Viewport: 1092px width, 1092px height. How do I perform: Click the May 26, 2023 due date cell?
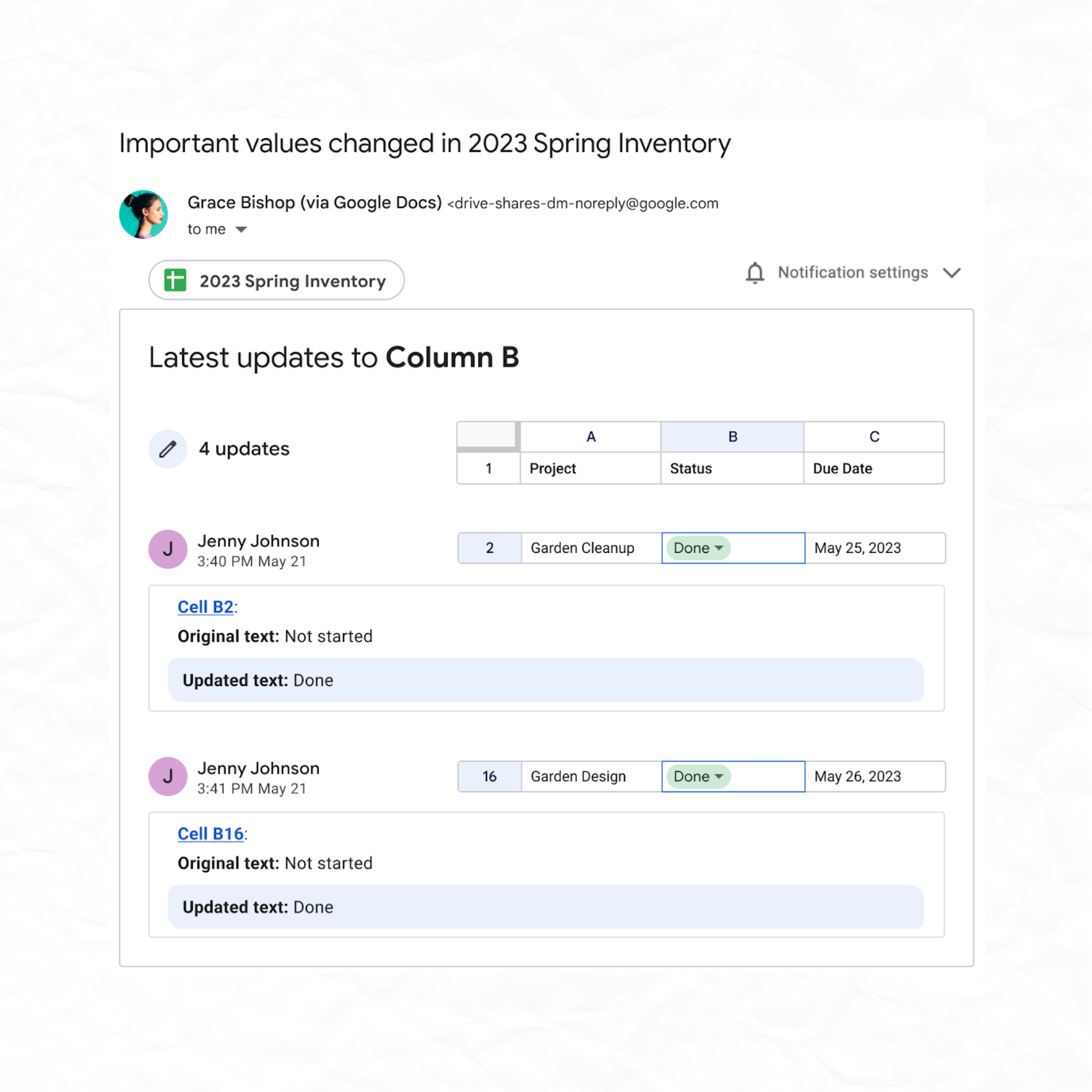[875, 776]
